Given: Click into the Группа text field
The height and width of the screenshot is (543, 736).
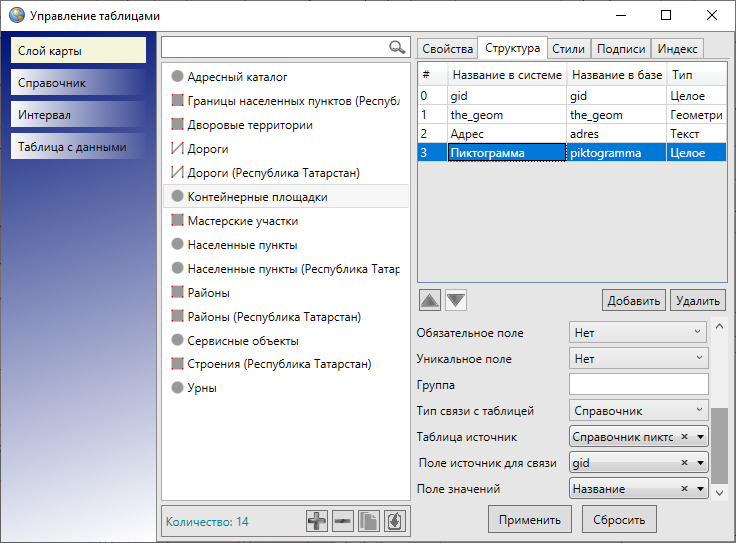Looking at the screenshot, I should point(638,384).
